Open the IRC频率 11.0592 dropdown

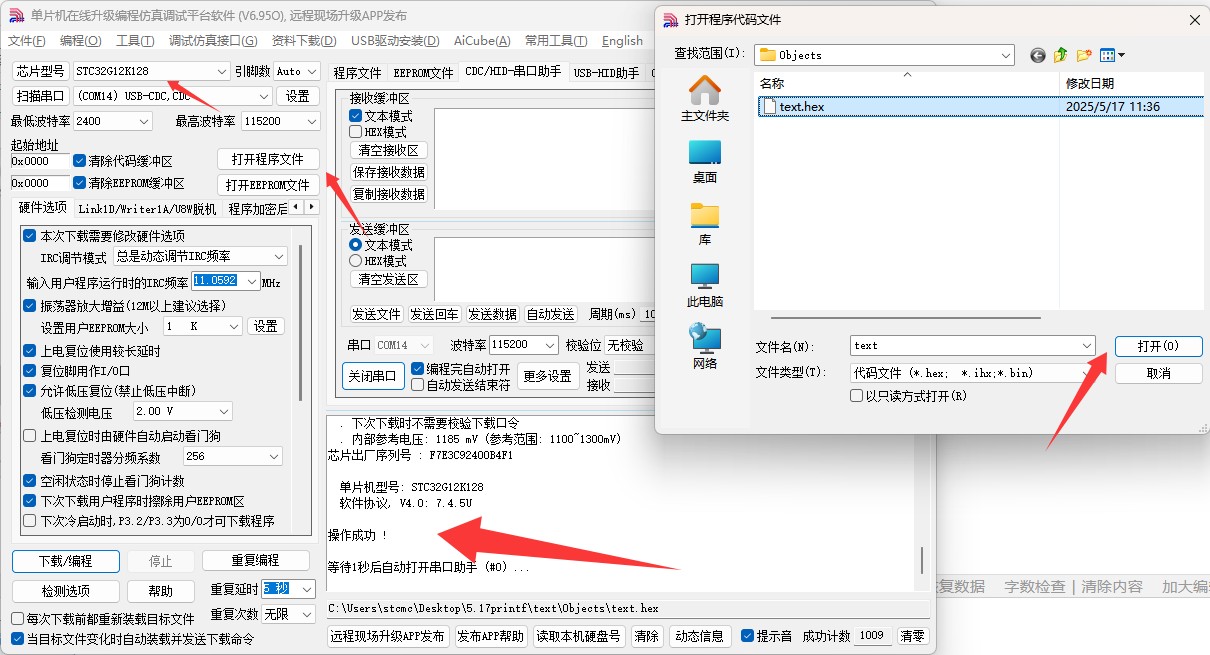pyautogui.click(x=225, y=282)
